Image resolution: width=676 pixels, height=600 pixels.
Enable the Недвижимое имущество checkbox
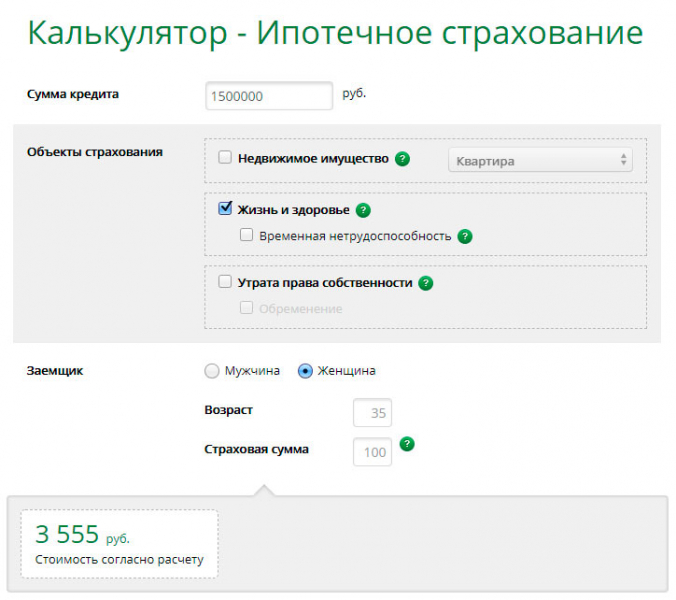click(225, 158)
